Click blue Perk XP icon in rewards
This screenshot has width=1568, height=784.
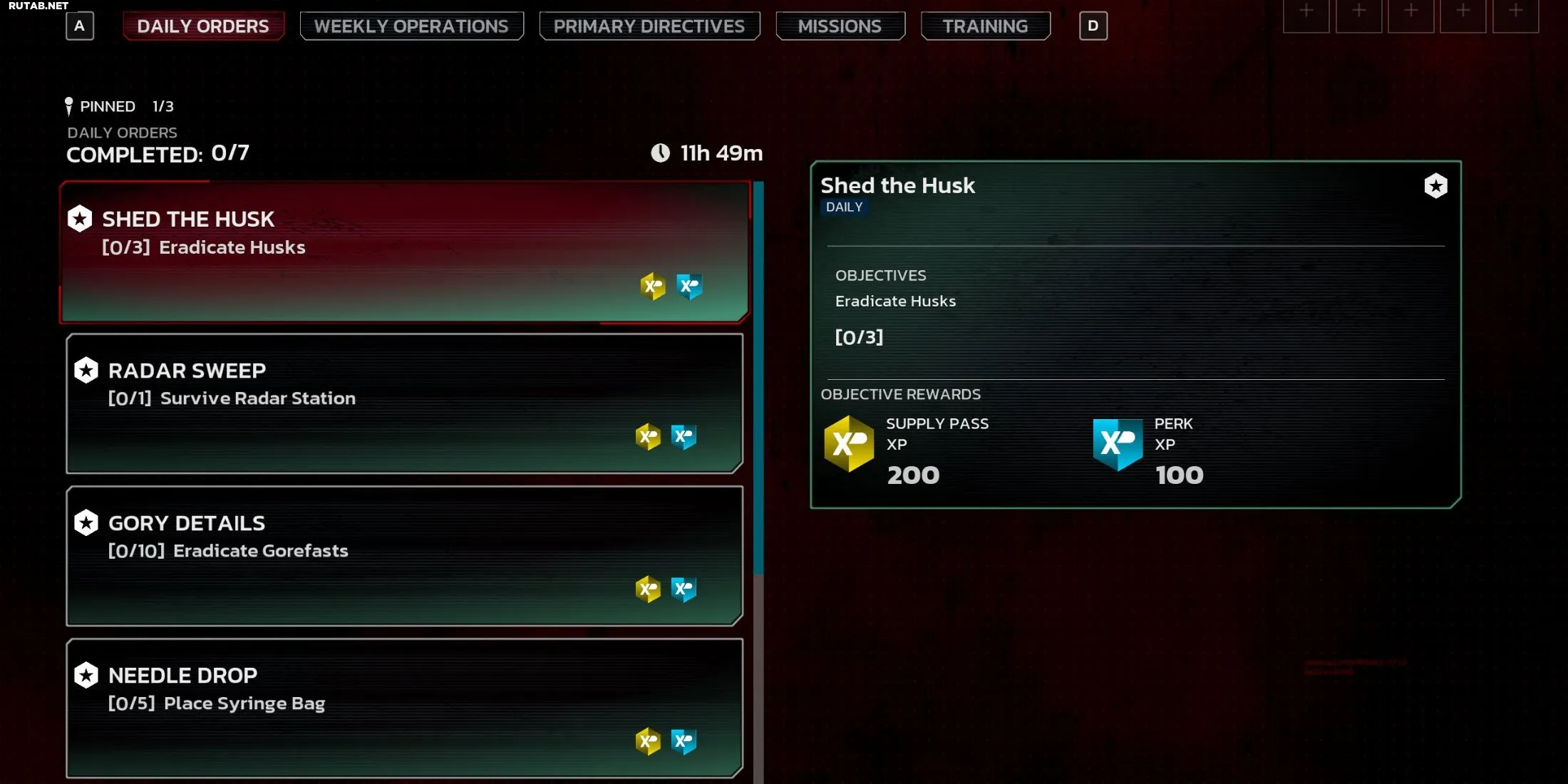point(1118,444)
